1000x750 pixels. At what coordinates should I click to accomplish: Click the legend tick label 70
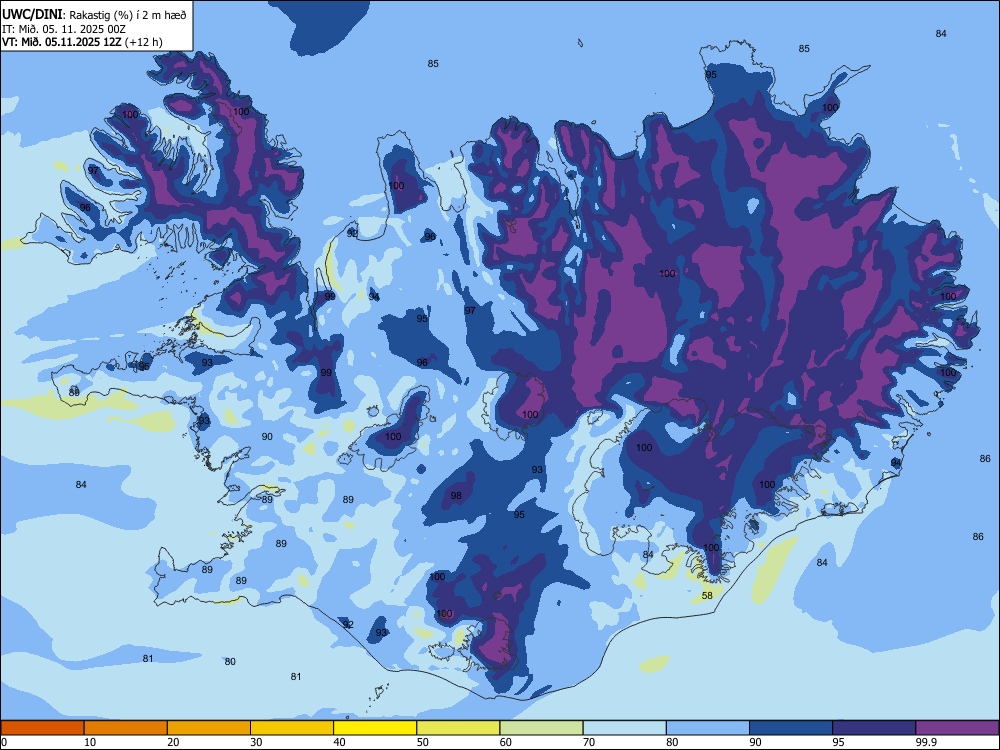[589, 742]
